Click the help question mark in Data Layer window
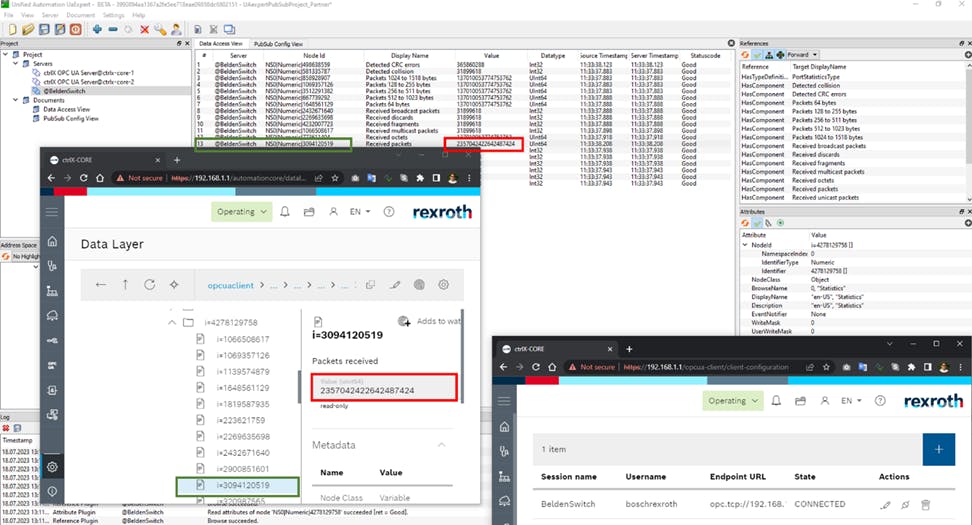The width and height of the screenshot is (972, 525). (389, 211)
